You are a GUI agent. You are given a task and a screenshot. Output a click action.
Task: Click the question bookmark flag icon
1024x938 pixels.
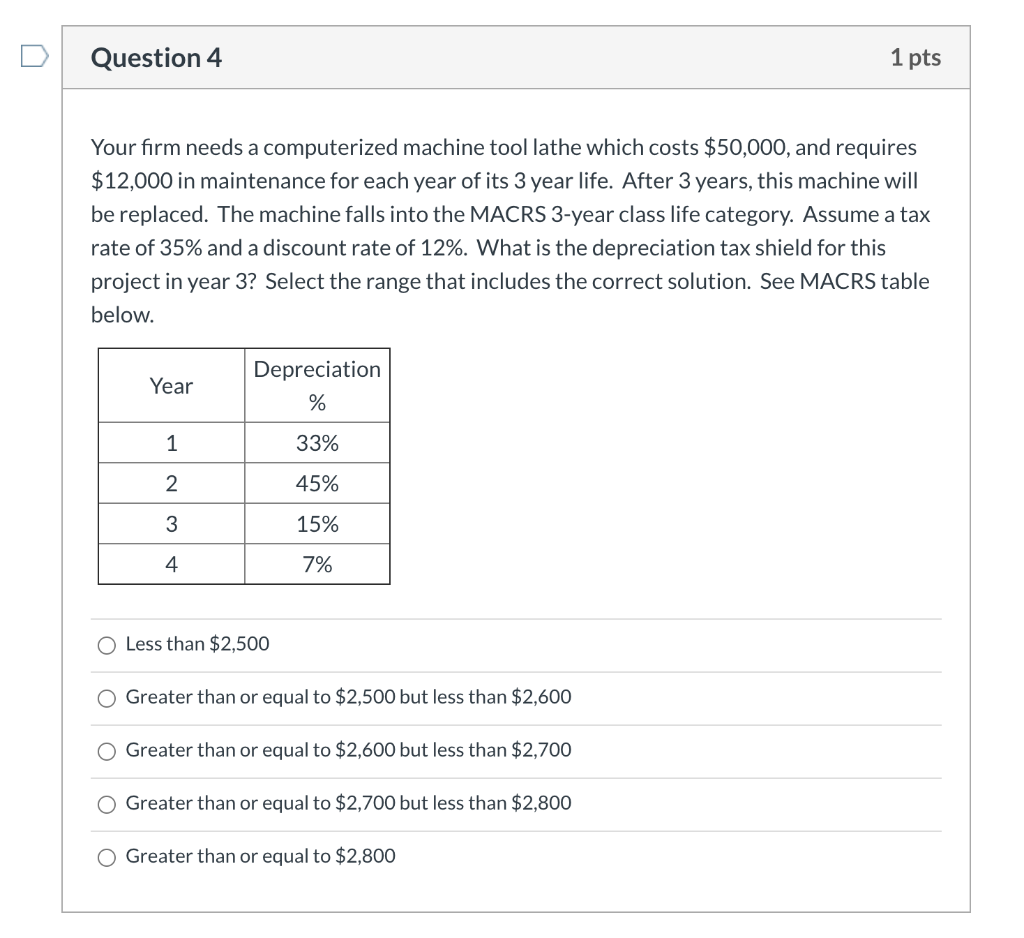(x=31, y=58)
